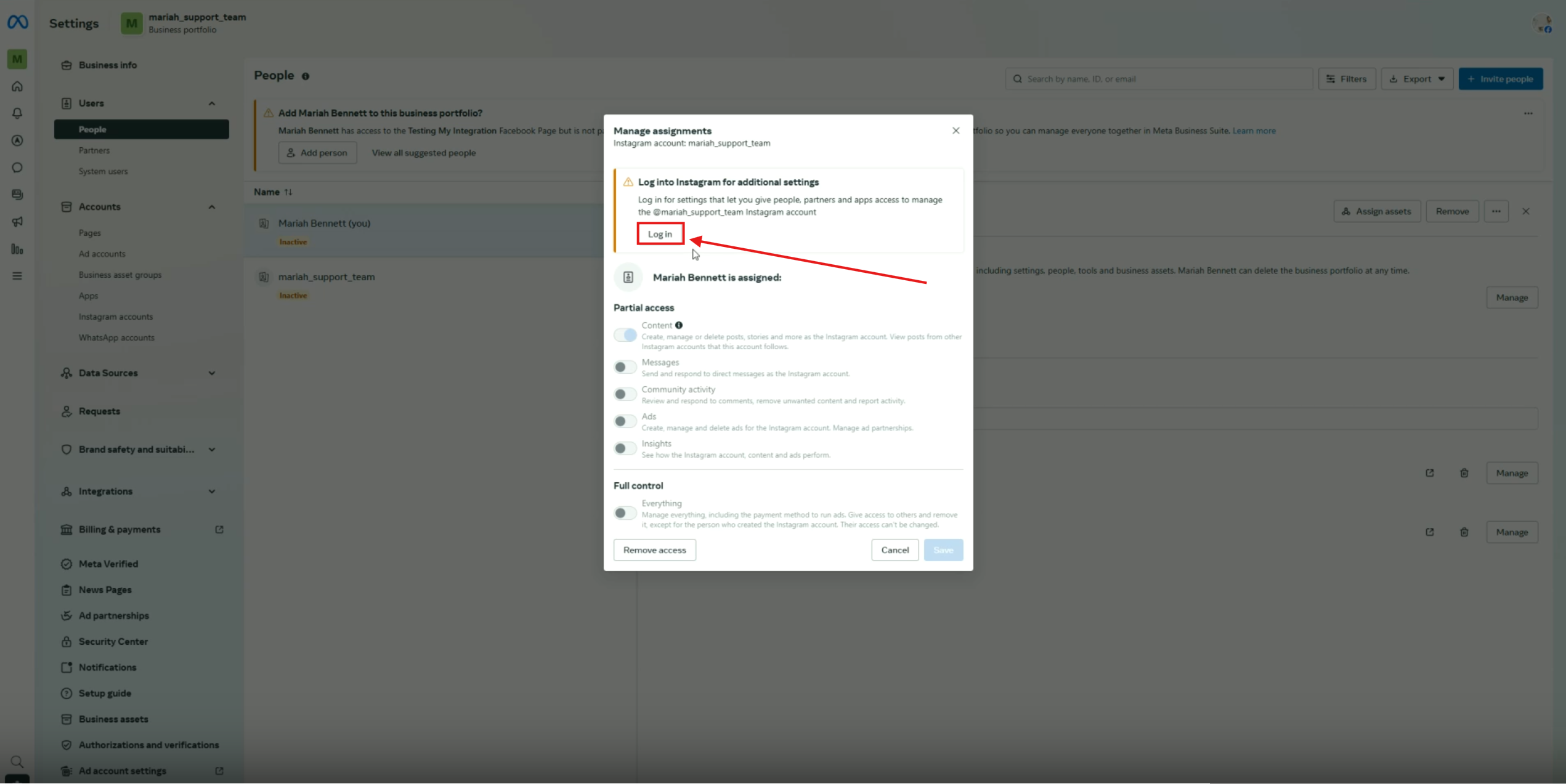This screenshot has height=784, width=1566.
Task: Enable the Community activity toggle
Action: [625, 394]
